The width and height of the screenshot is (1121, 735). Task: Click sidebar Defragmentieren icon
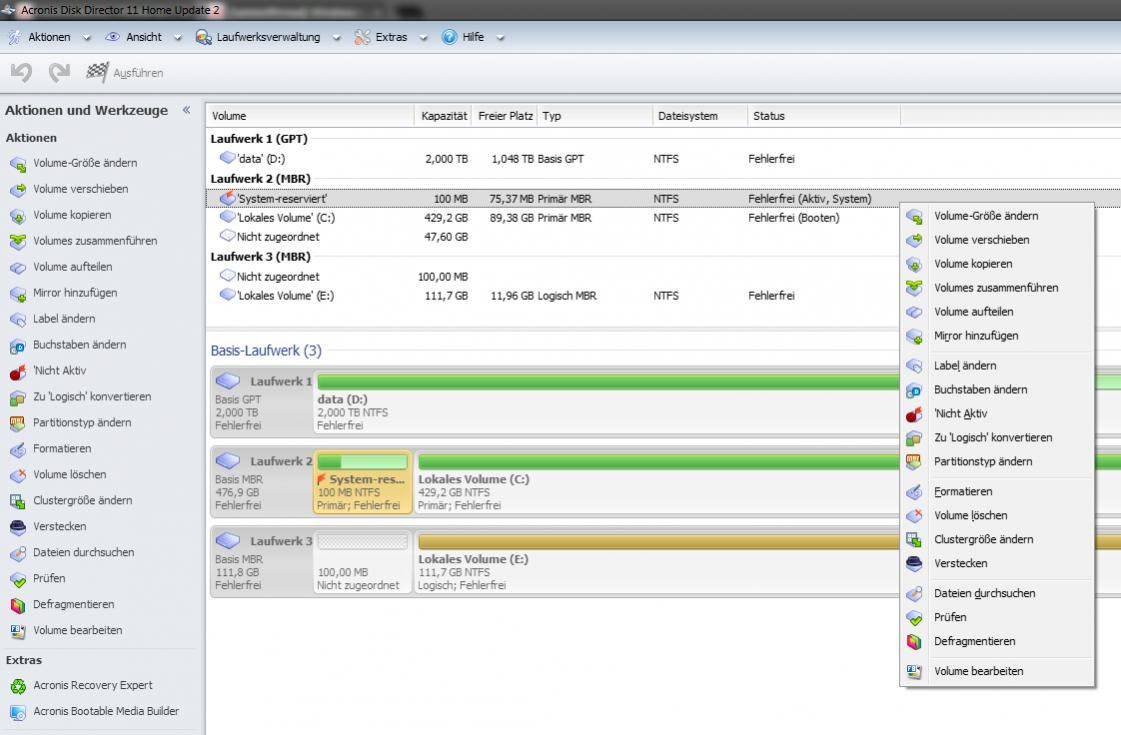click(18, 605)
